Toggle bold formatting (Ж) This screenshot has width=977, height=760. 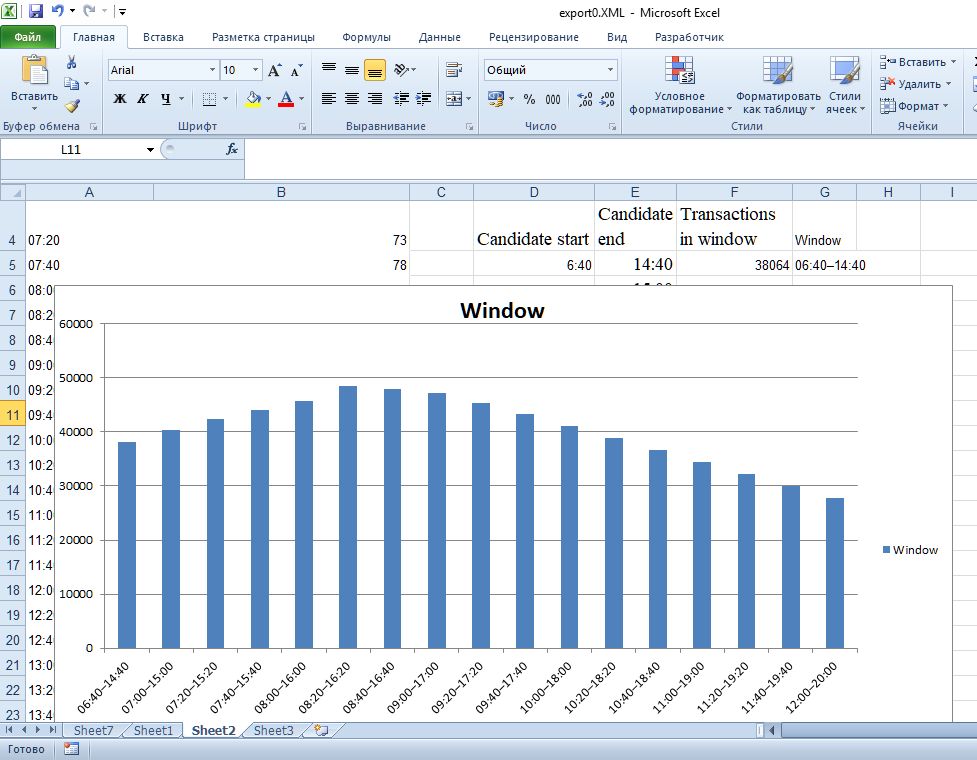120,98
